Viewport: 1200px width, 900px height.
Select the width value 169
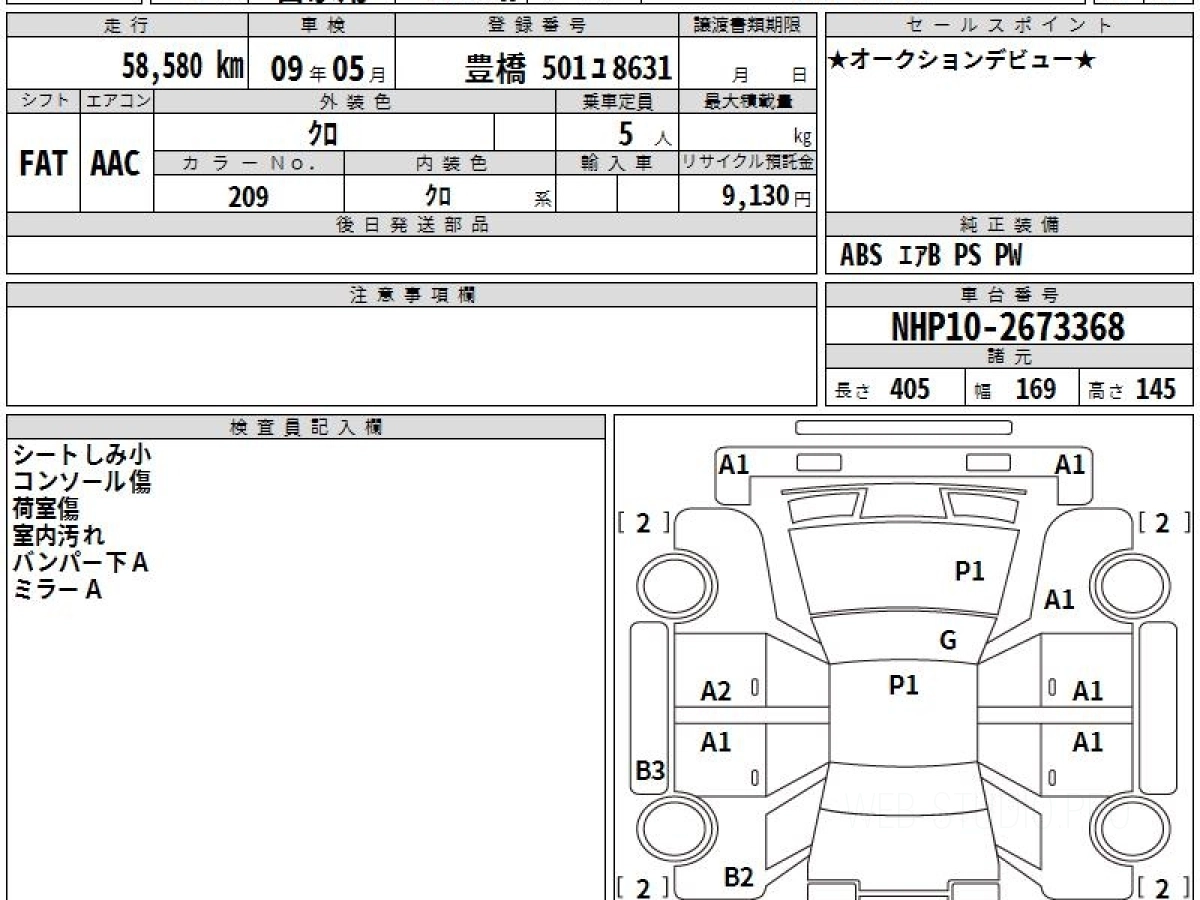click(1035, 389)
